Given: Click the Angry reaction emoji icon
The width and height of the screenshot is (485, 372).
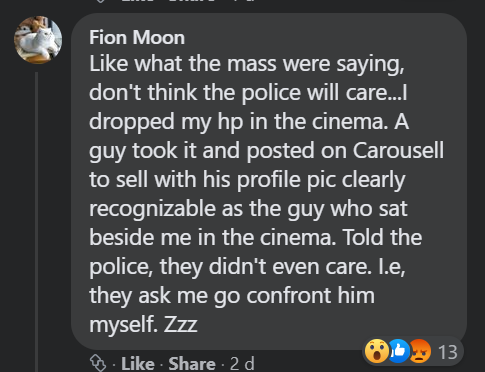Looking at the screenshot, I should click(x=420, y=351).
